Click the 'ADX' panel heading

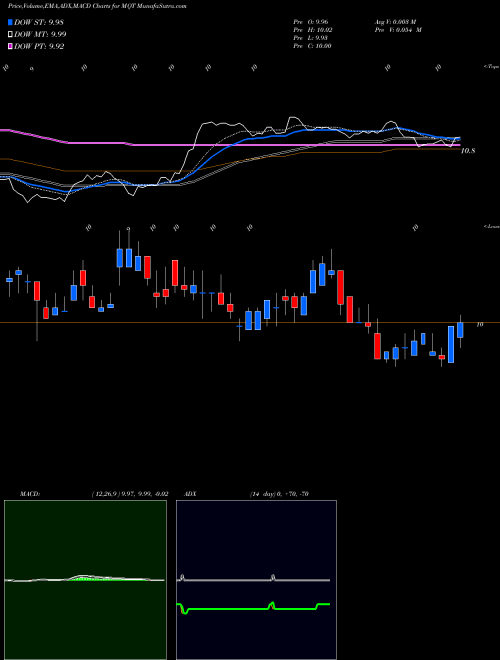(x=190, y=494)
